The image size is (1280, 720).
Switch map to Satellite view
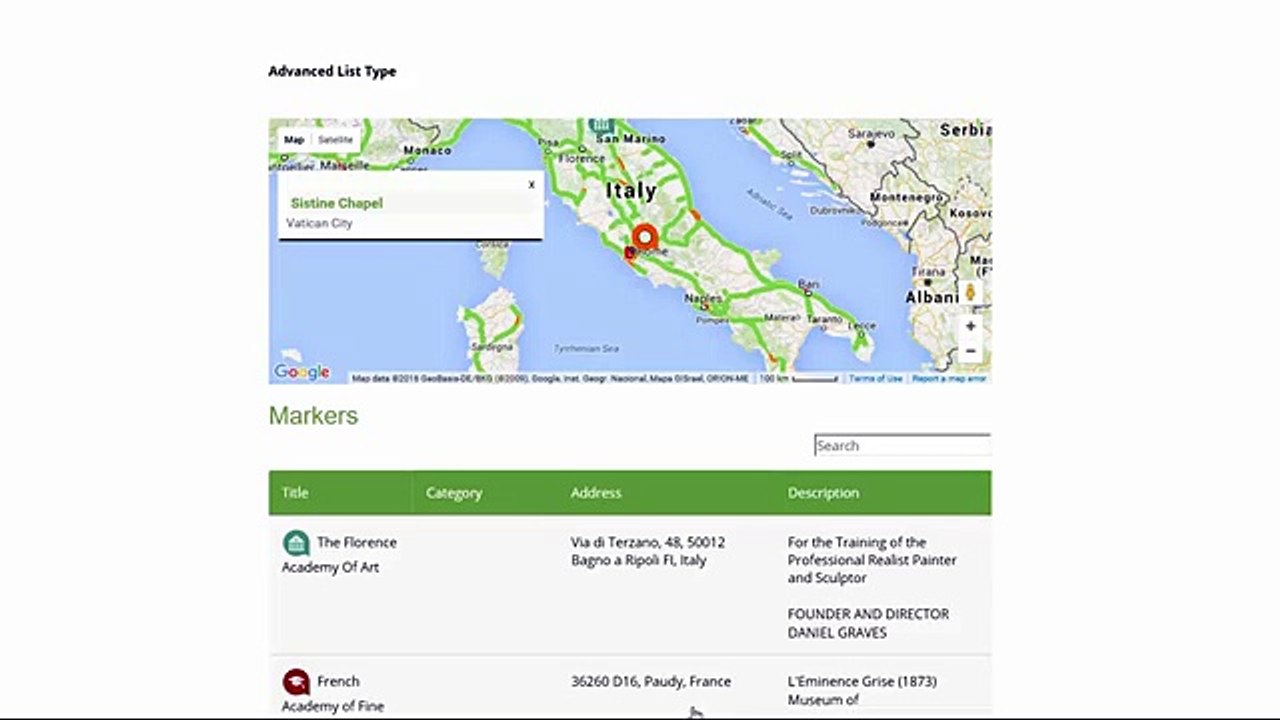[x=335, y=140]
